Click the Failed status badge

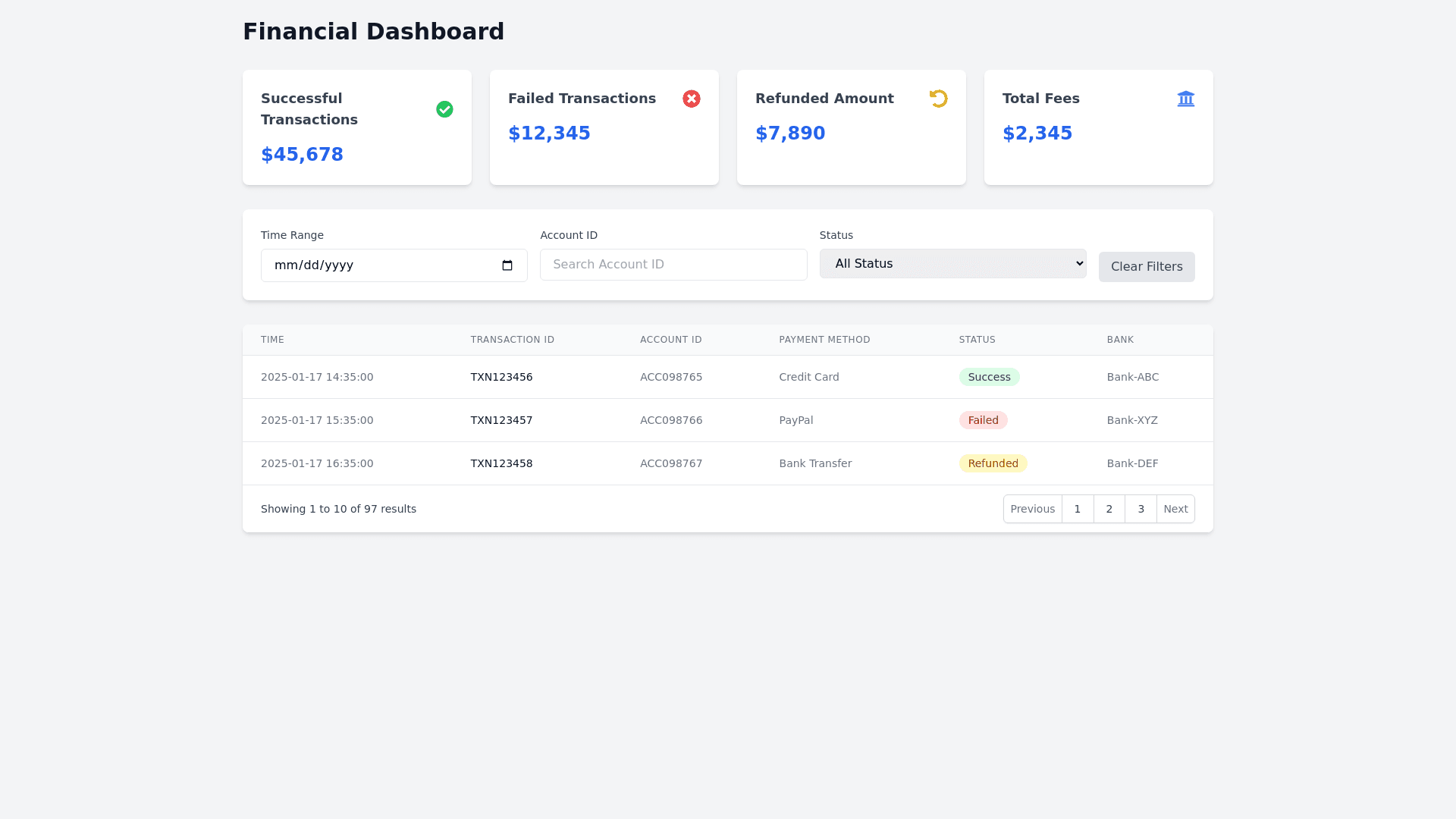983,420
